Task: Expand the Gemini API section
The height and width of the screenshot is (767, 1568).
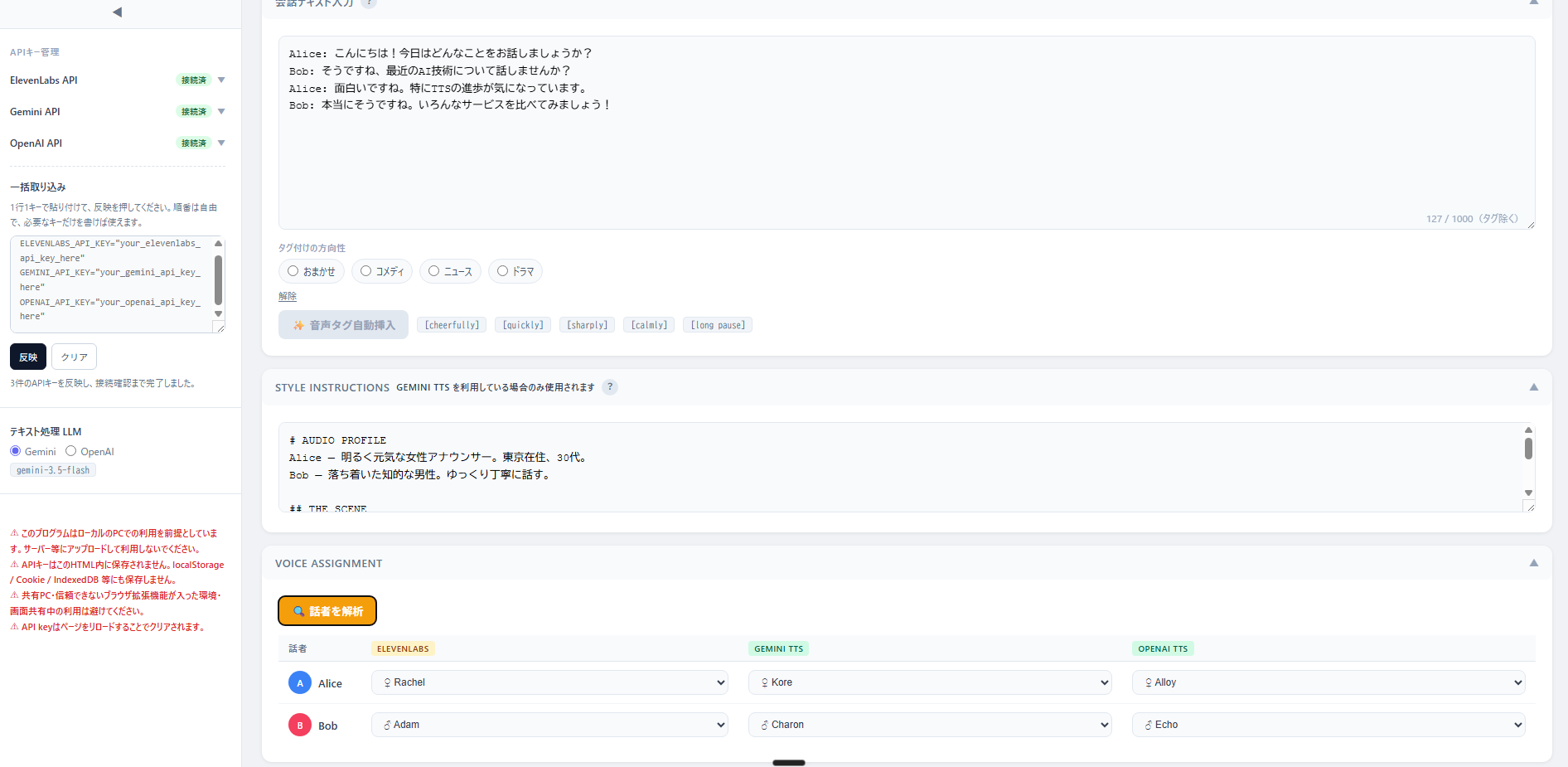Action: tap(221, 112)
